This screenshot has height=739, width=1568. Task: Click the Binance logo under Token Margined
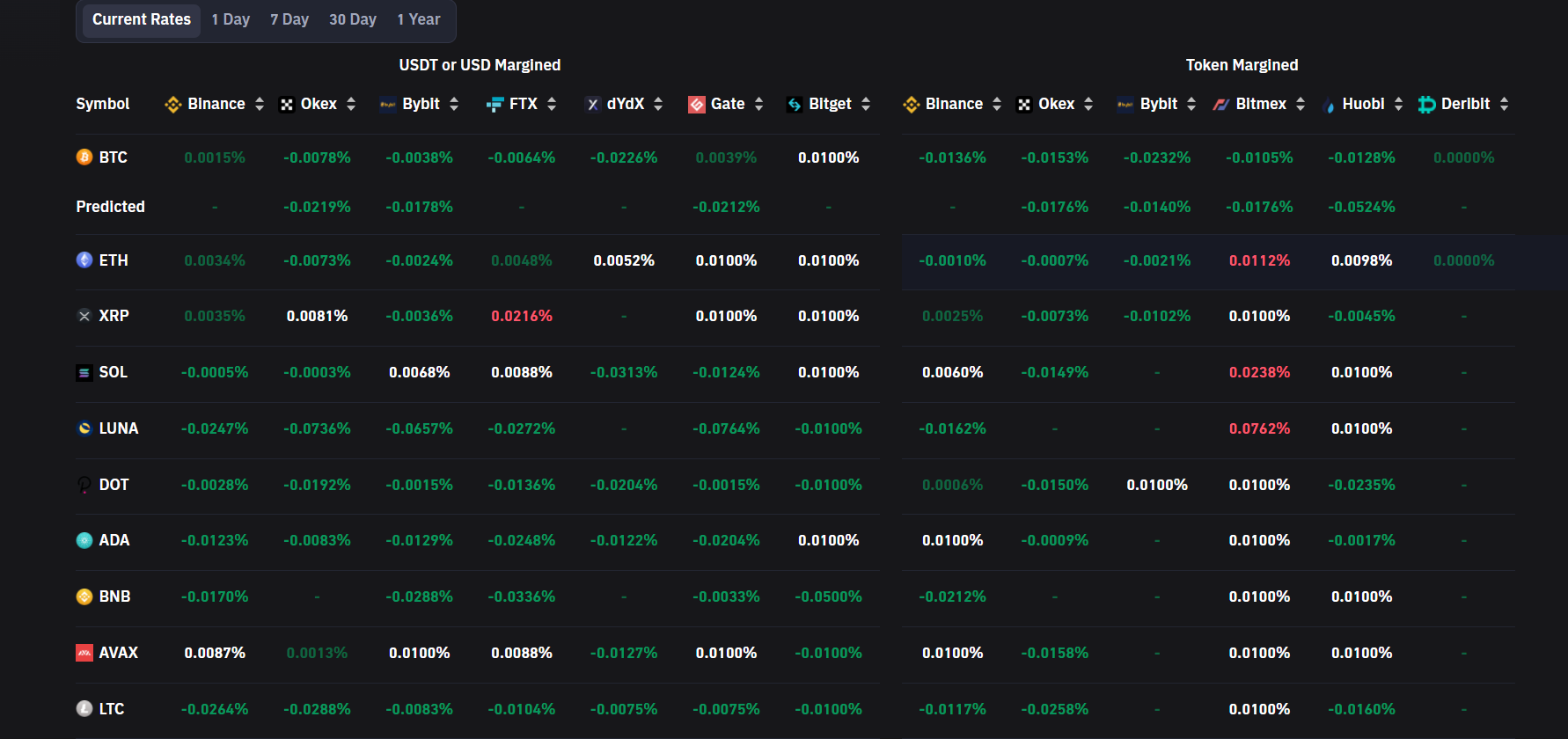pos(912,105)
